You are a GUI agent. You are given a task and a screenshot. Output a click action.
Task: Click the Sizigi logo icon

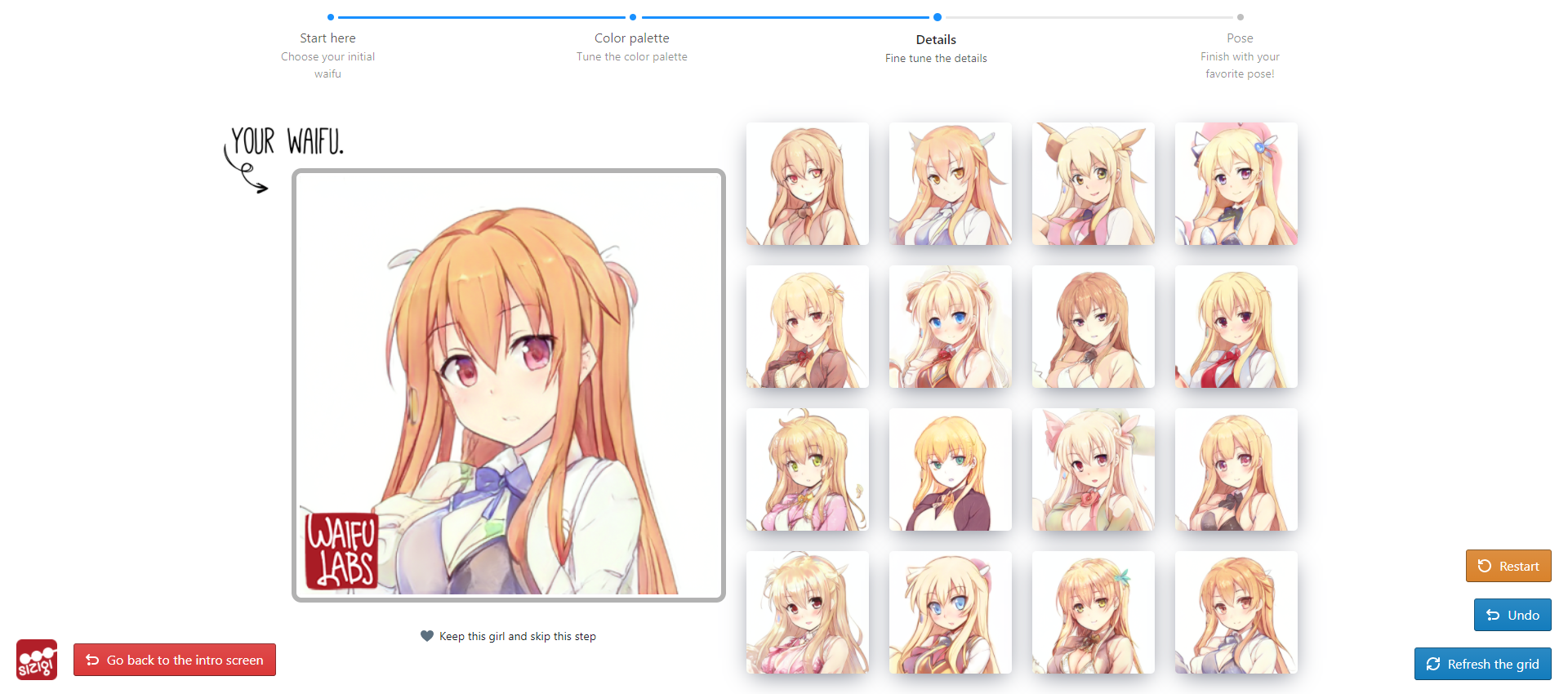[x=37, y=660]
